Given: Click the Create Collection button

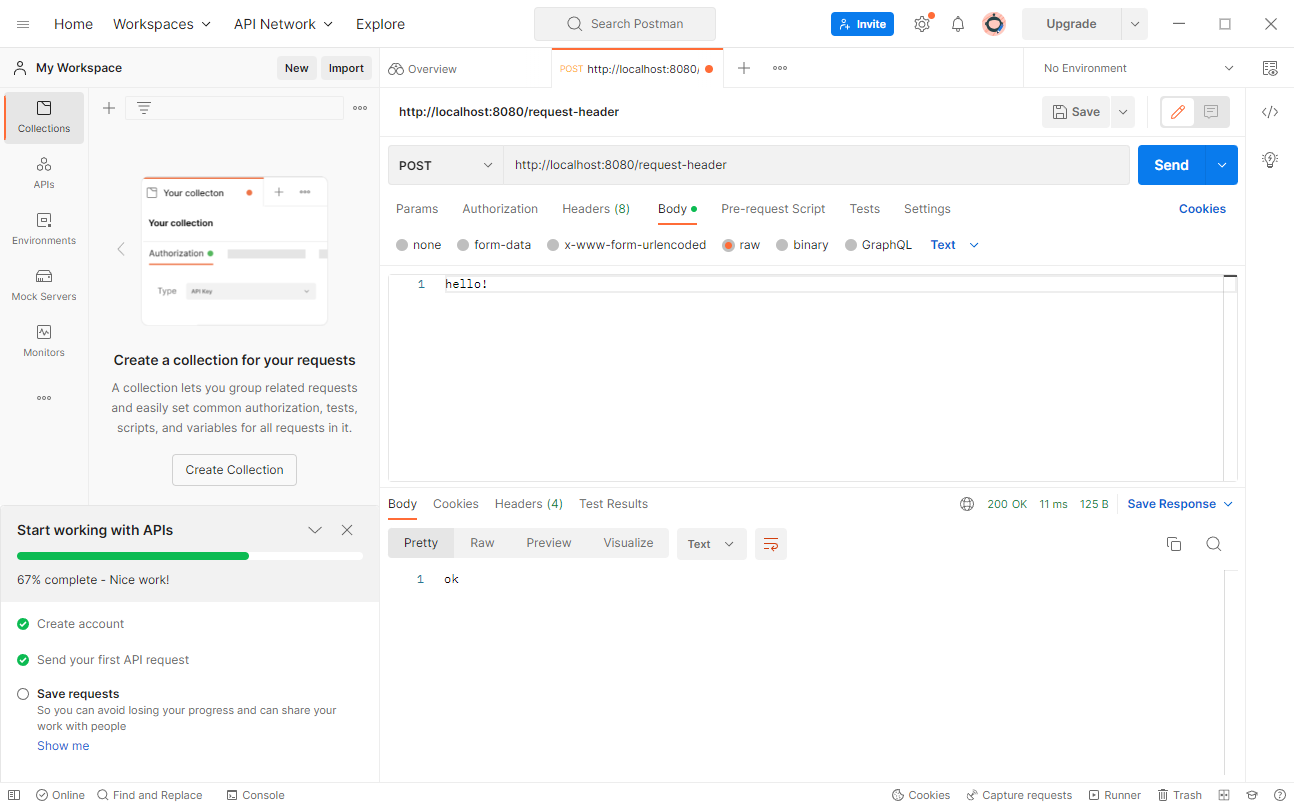Looking at the screenshot, I should point(234,470).
